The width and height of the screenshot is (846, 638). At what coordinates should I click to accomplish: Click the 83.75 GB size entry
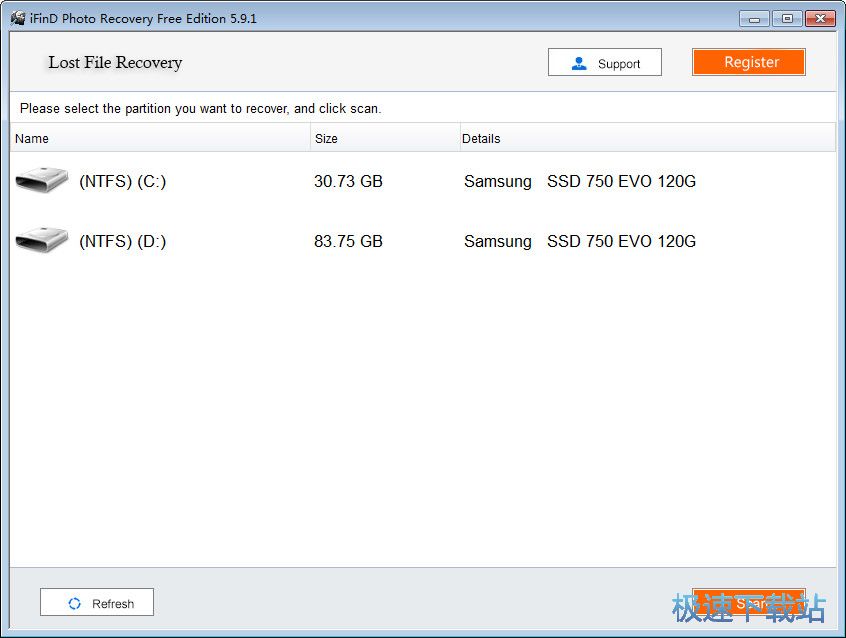pos(348,241)
